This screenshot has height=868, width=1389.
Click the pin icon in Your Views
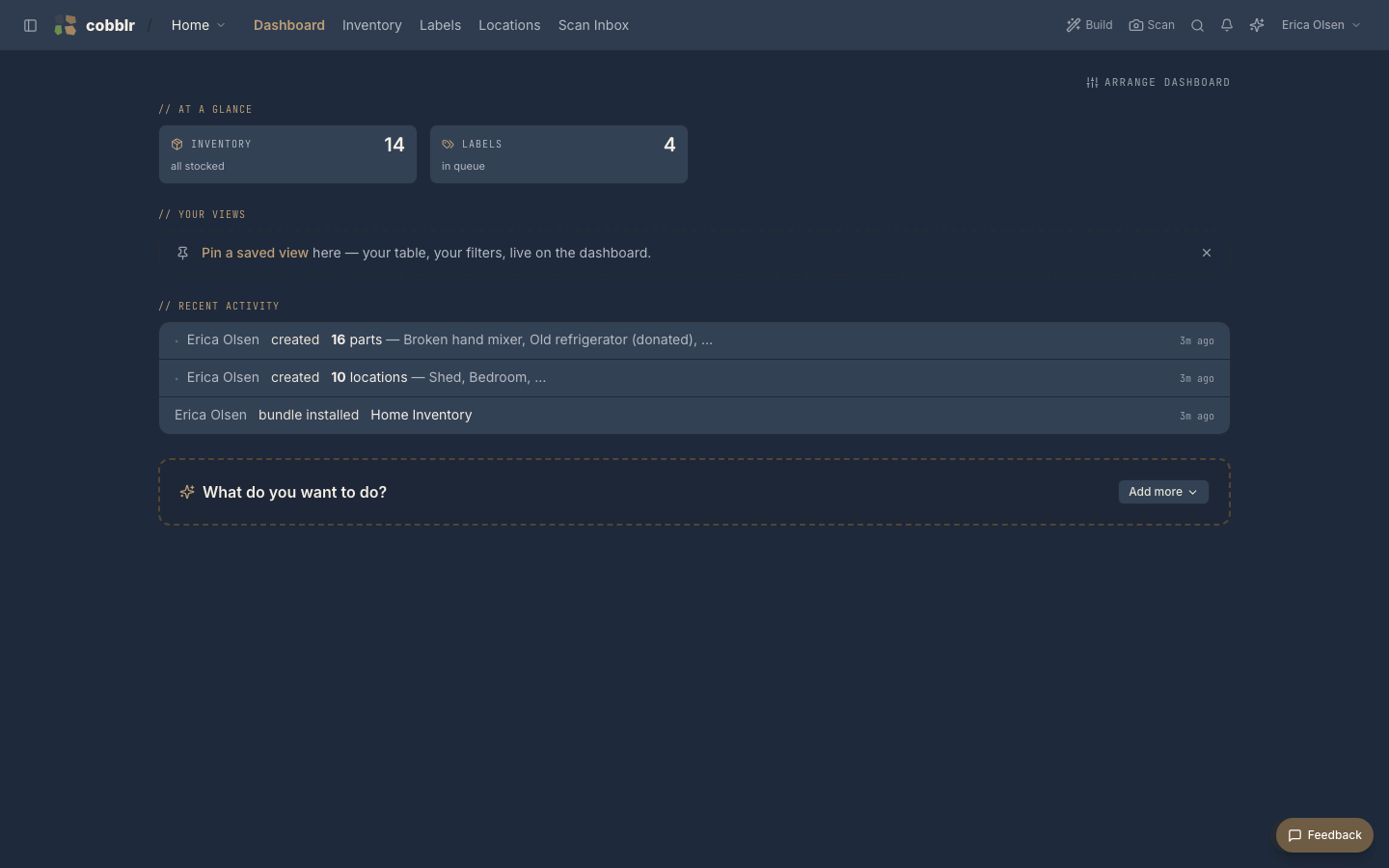pos(182,253)
